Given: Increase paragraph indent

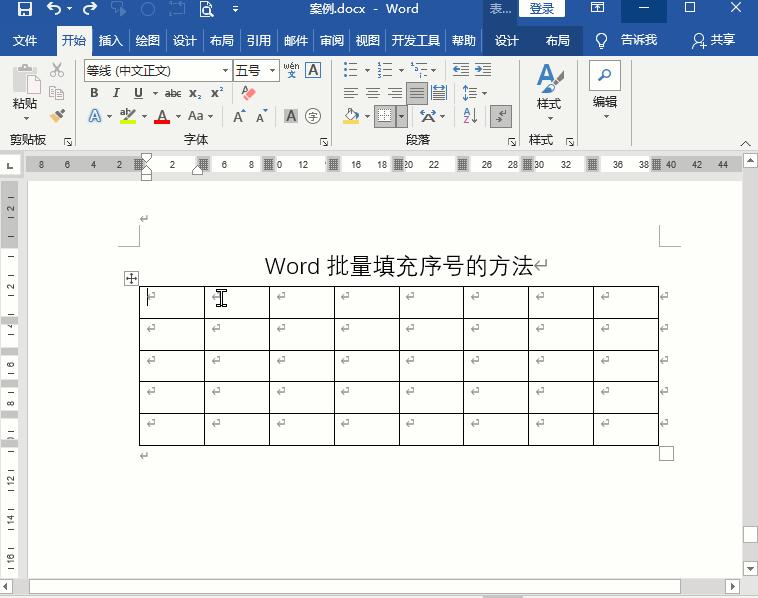Looking at the screenshot, I should pos(483,70).
